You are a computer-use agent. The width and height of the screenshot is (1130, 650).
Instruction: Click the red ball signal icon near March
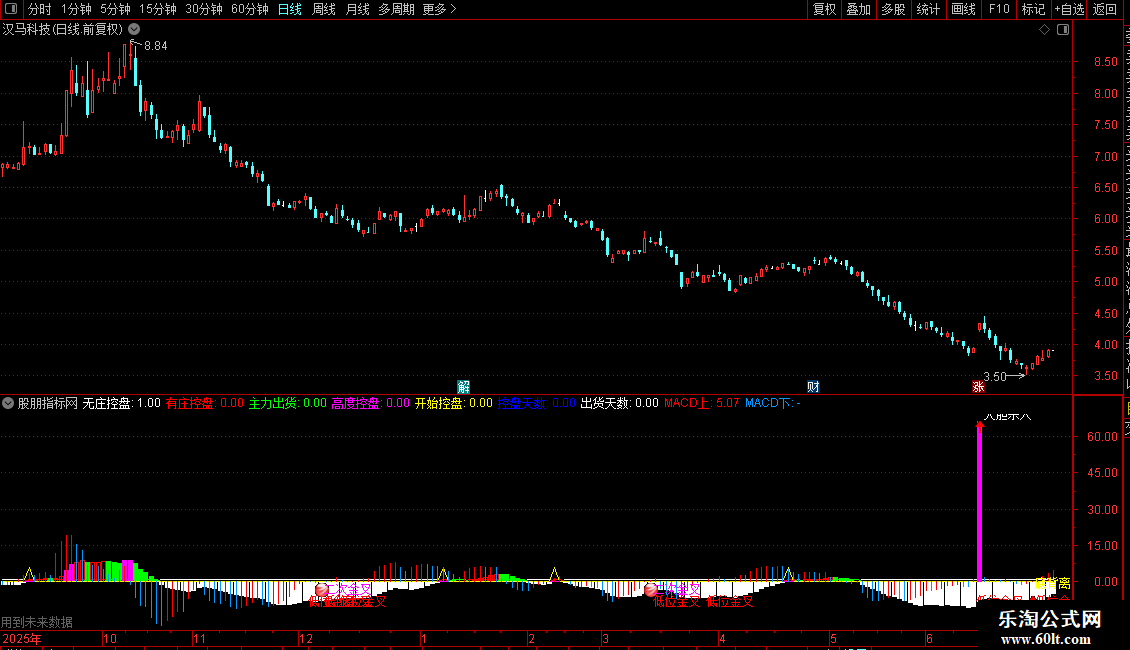pos(650,589)
